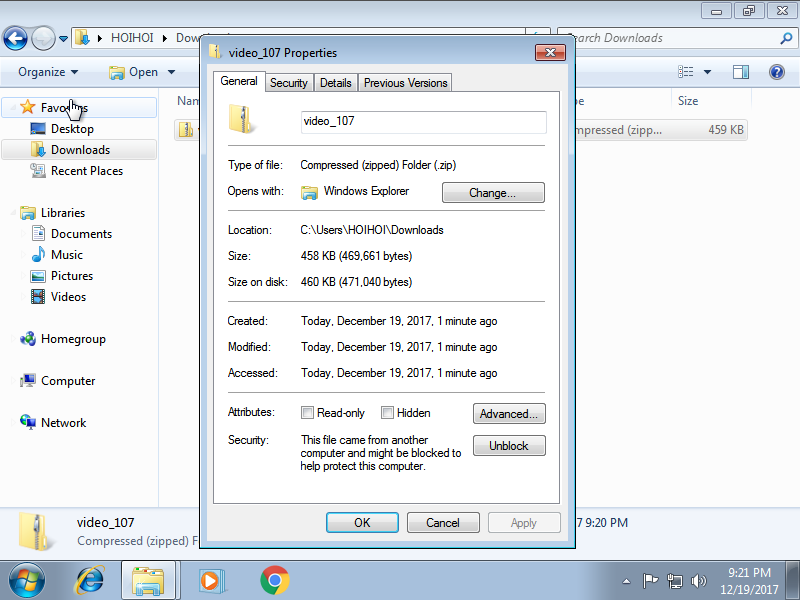Viewport: 800px width, 600px height.
Task: Click the Music note icon in Libraries
Action: pos(38,254)
